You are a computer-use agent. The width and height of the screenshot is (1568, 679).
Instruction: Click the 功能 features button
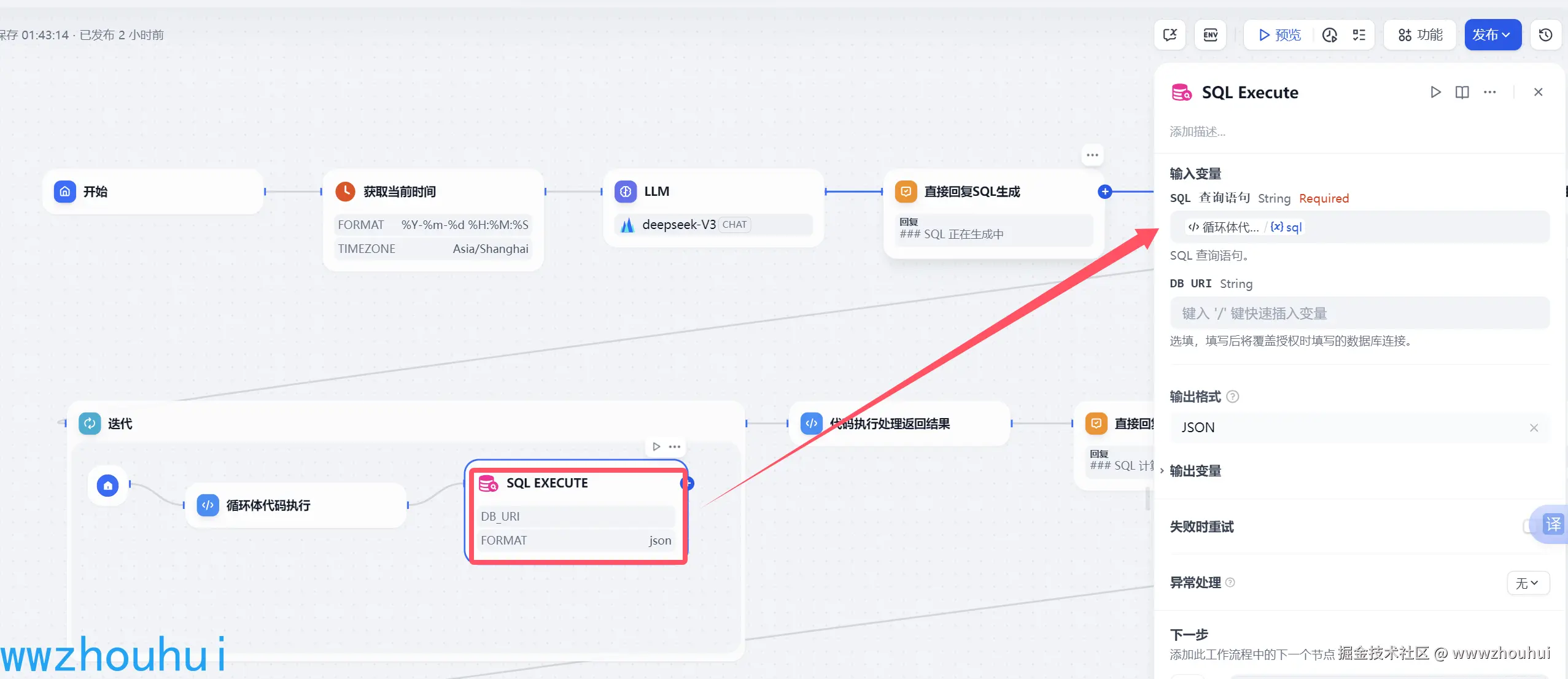tap(1420, 35)
